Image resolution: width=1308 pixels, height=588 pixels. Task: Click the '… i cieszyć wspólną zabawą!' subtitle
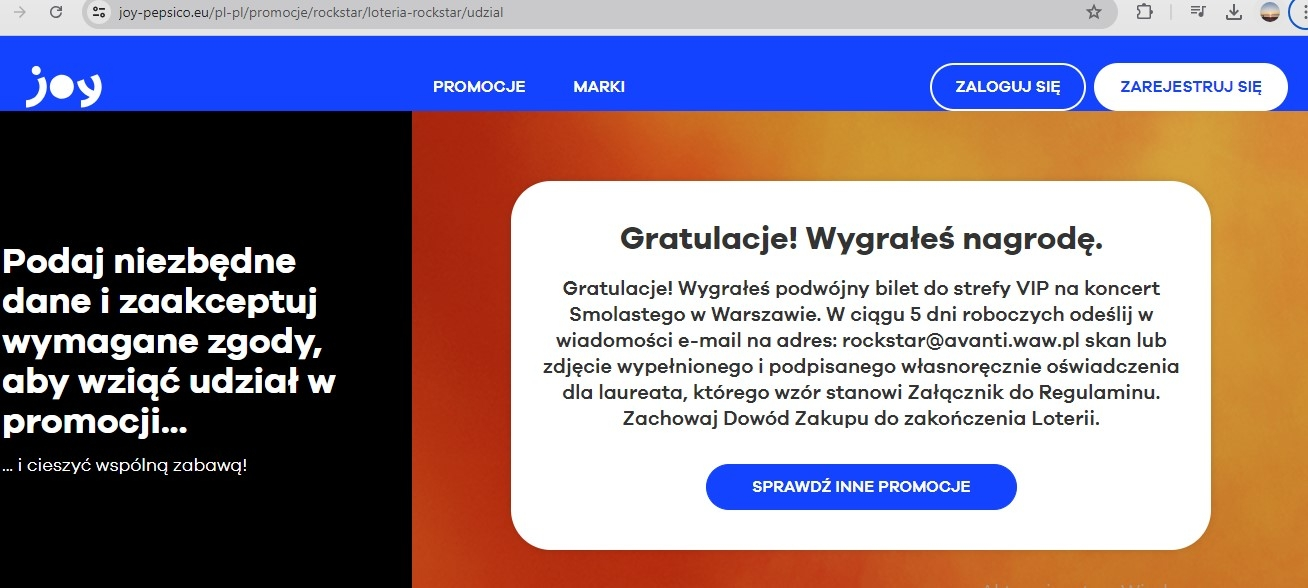pyautogui.click(x=124, y=465)
